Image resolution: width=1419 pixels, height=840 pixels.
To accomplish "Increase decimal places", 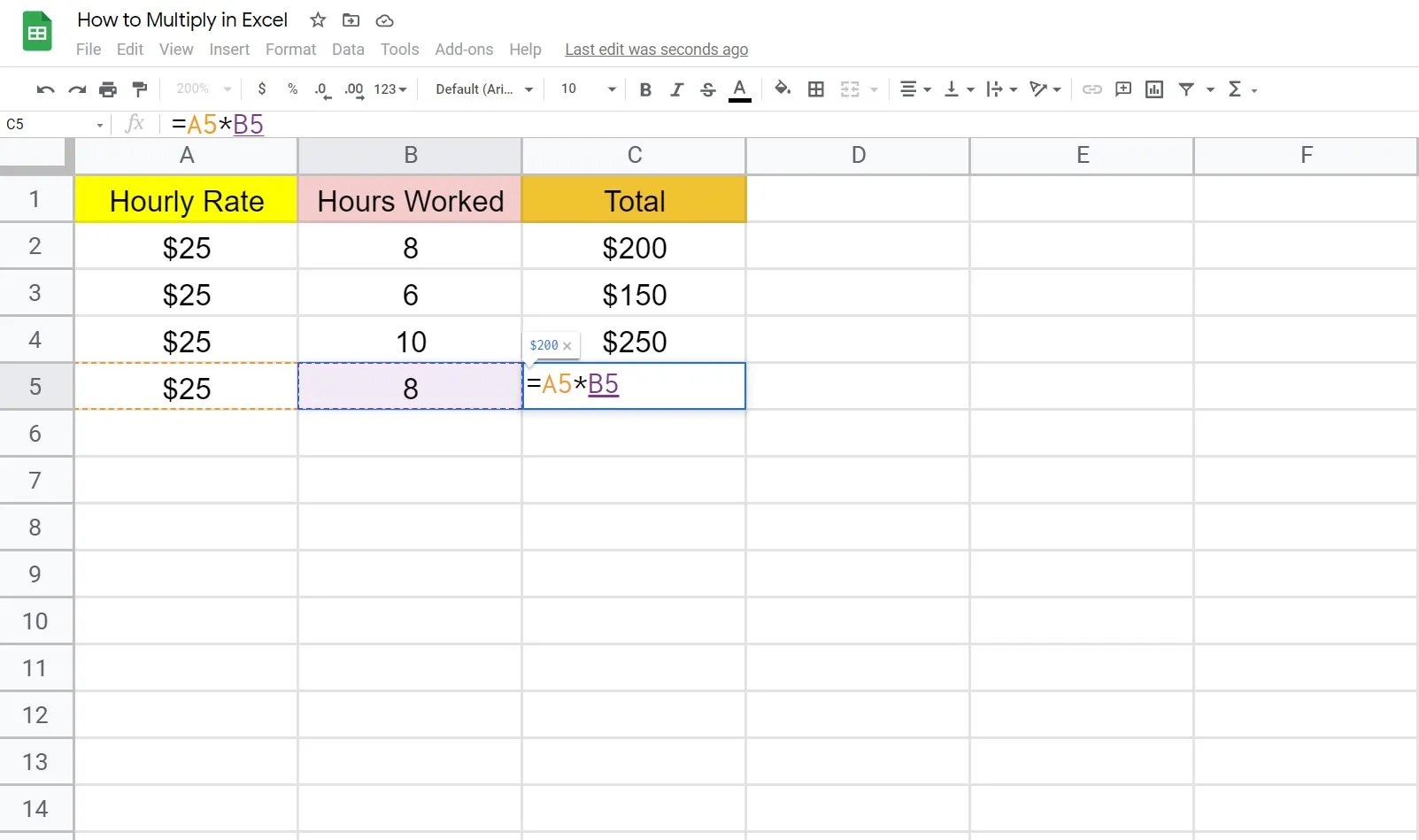I will point(353,89).
